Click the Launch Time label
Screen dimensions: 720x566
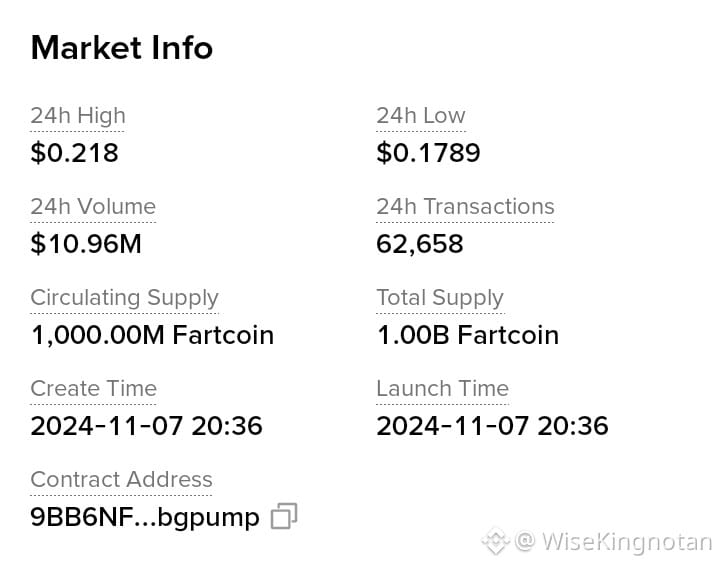click(x=443, y=388)
